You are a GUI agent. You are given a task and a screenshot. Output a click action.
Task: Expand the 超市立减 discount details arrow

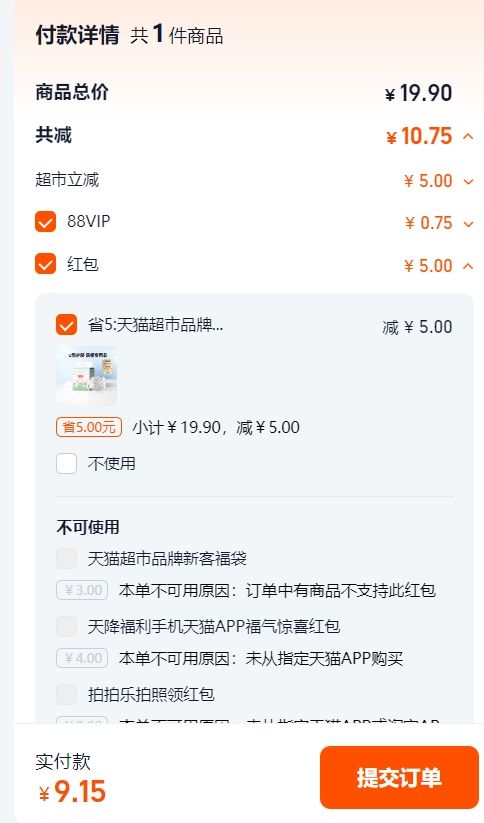coord(469,182)
